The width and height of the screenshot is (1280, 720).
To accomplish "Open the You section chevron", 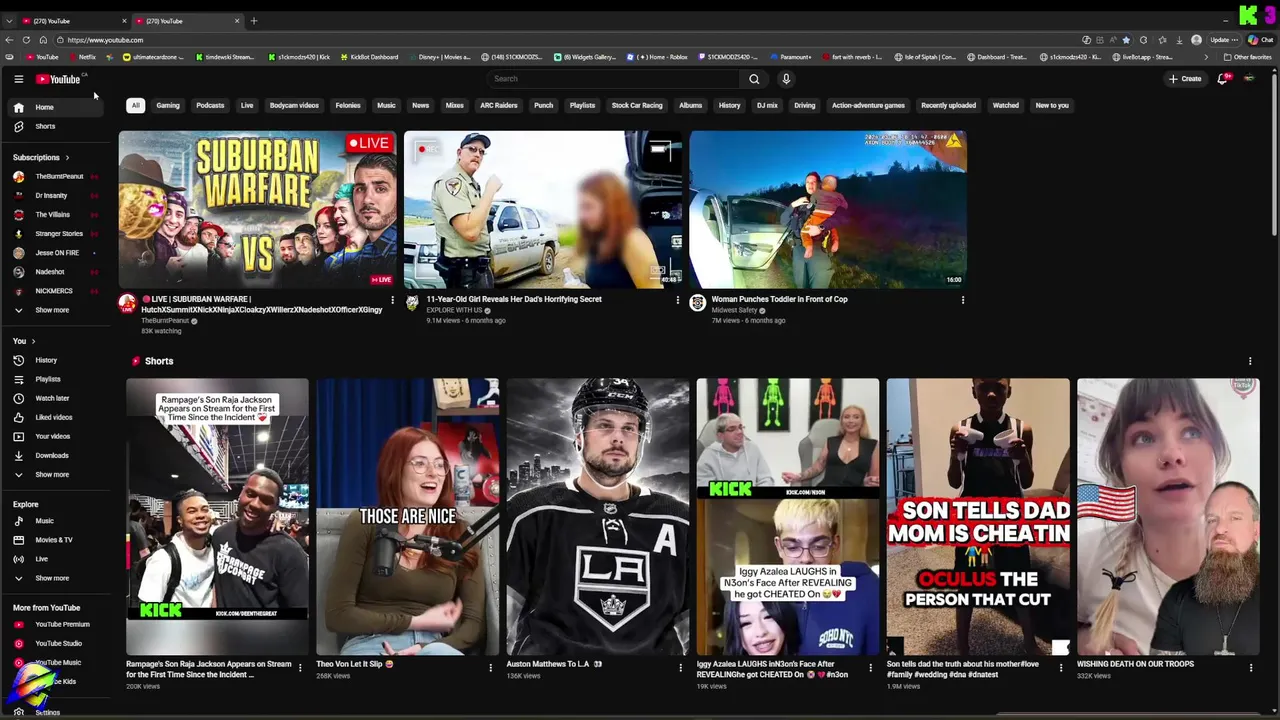I will click(33, 341).
